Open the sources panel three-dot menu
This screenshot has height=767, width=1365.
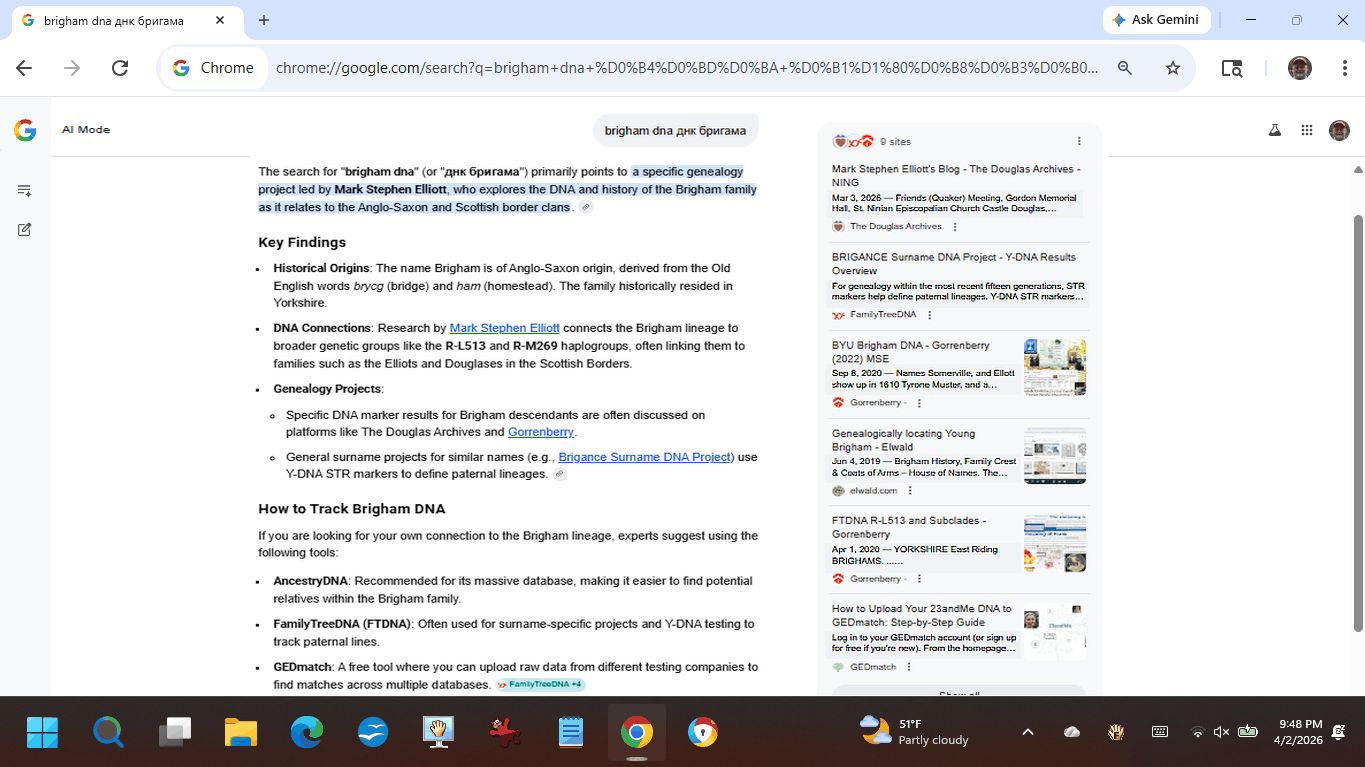click(x=1079, y=141)
